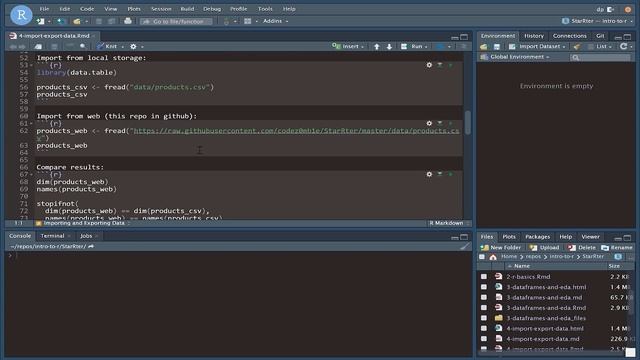This screenshot has height=360, width=640.
Task: Click the Knit yarn icon
Action: (x=100, y=47)
